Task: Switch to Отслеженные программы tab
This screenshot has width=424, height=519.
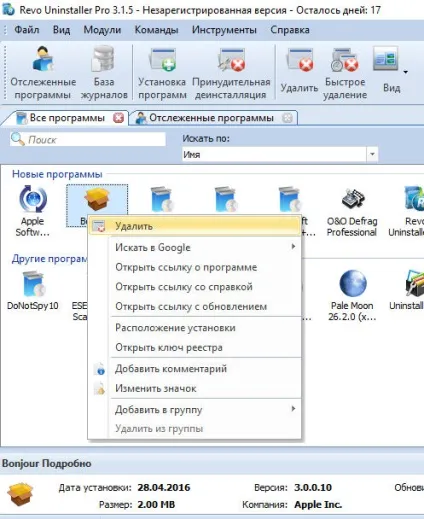Action: tap(211, 118)
